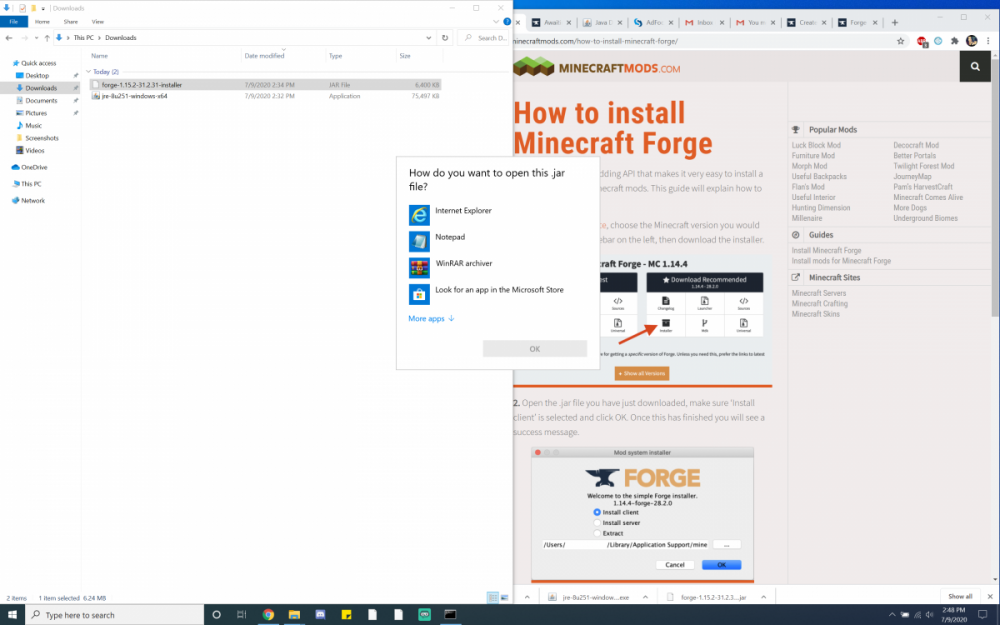Select Notepad in the open-with dialog
The image size is (1000, 625).
click(x=450, y=238)
